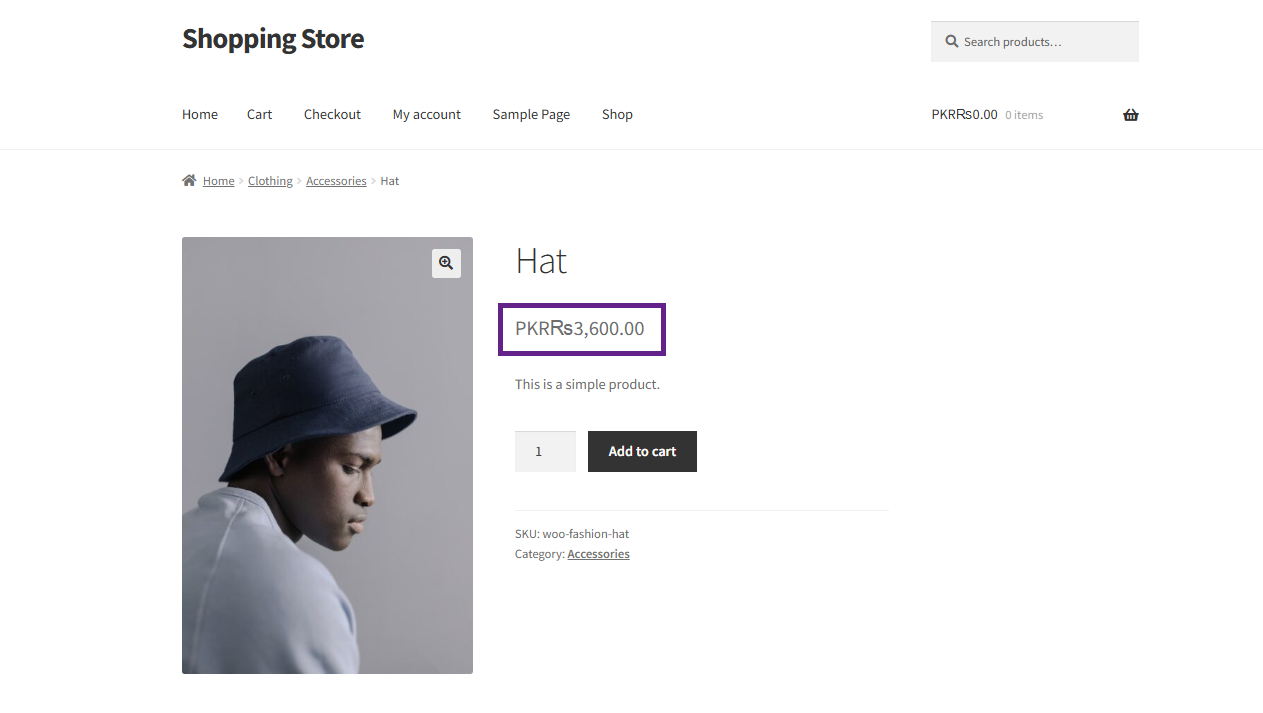Click the Home breadcrumb link

pos(218,181)
